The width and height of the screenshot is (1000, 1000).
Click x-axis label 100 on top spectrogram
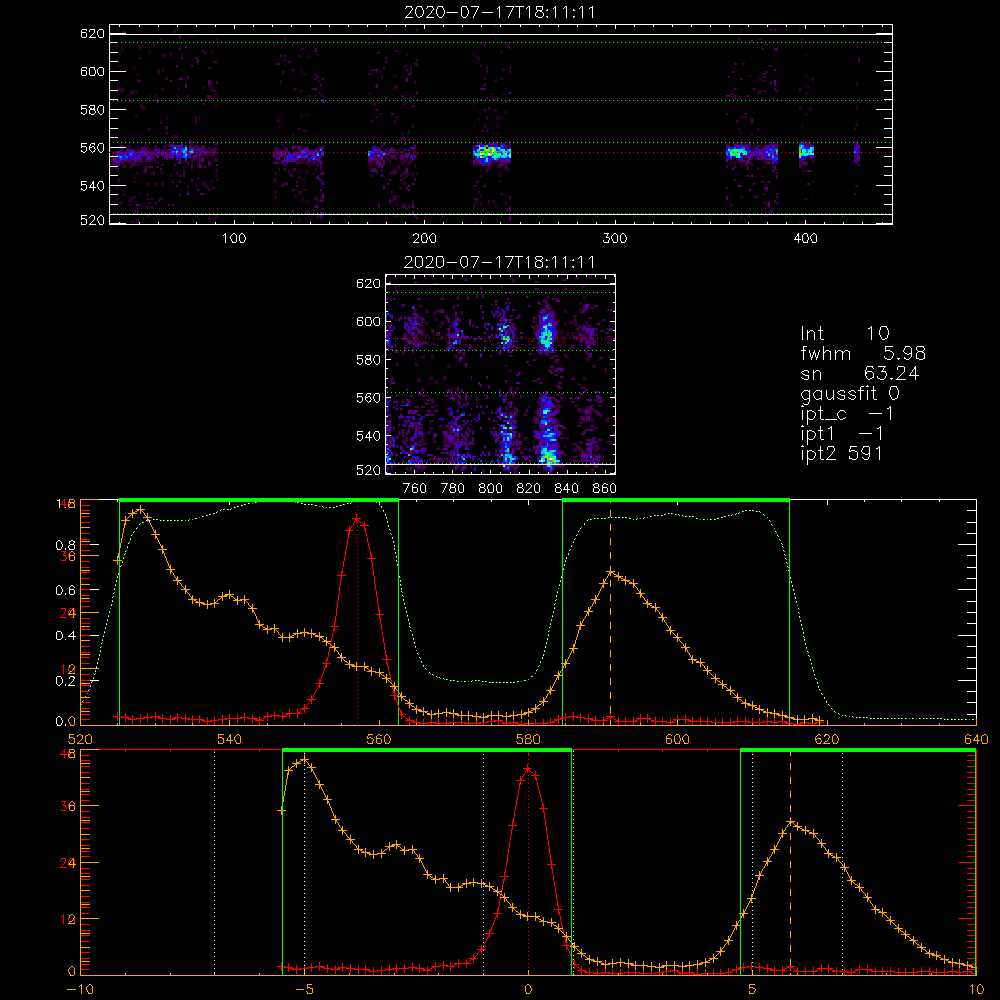click(x=234, y=239)
